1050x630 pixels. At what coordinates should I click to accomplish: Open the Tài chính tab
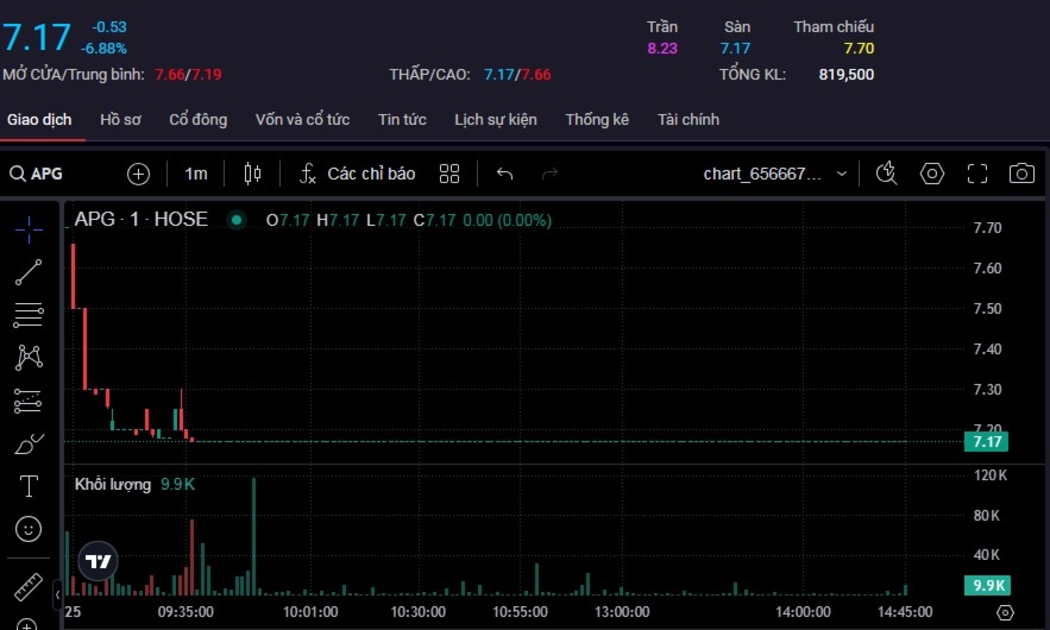[688, 120]
